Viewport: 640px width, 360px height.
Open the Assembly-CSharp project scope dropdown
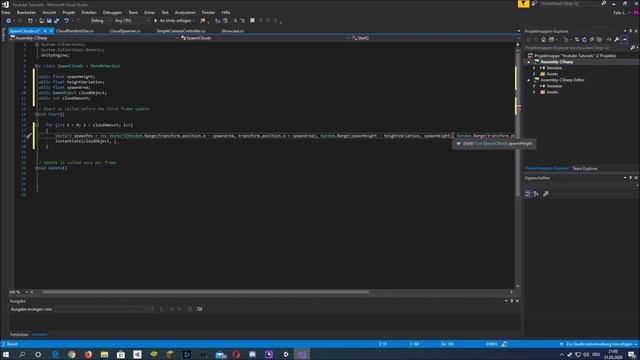click(x=94, y=38)
